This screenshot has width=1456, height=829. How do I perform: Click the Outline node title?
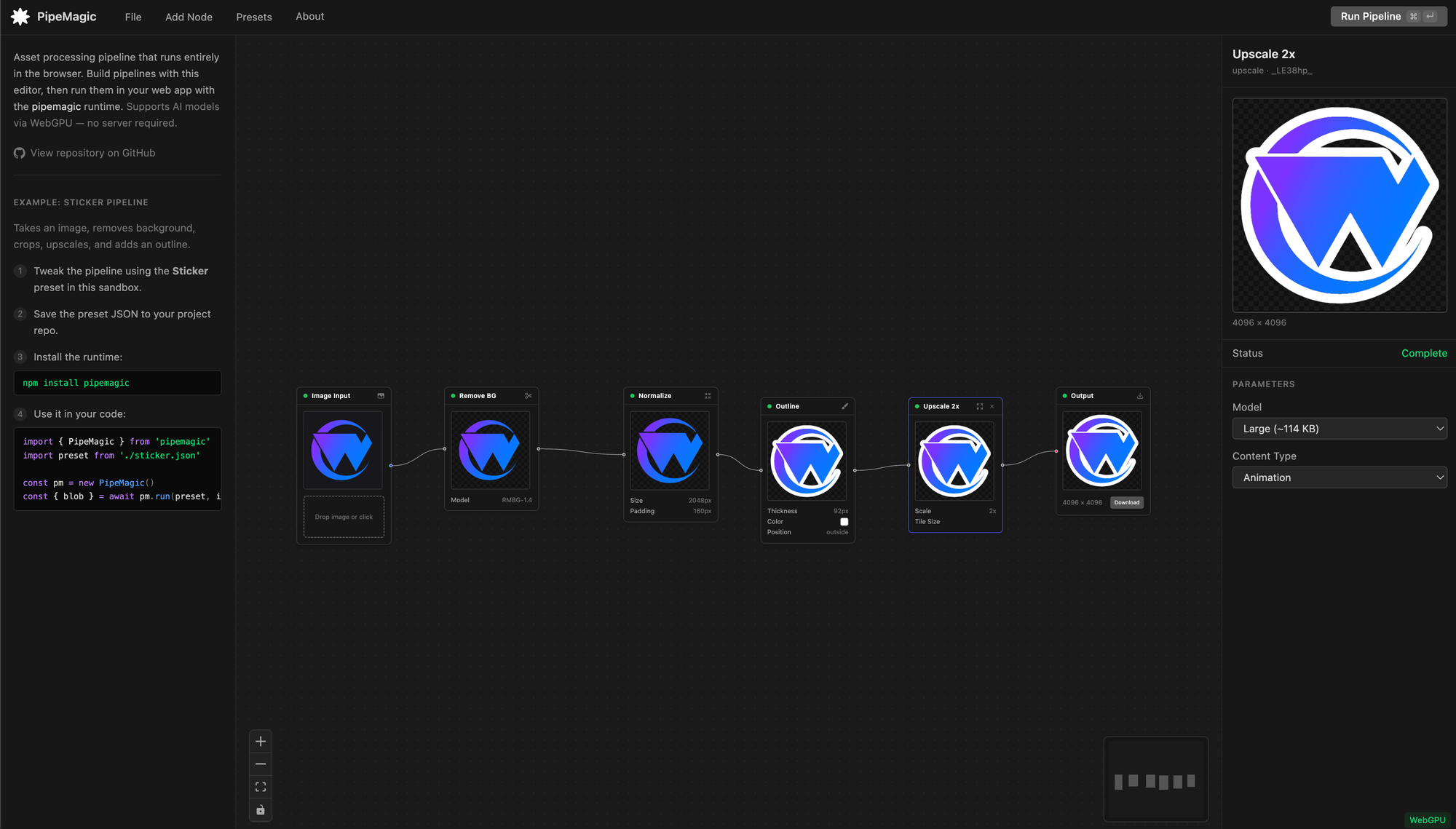point(787,406)
